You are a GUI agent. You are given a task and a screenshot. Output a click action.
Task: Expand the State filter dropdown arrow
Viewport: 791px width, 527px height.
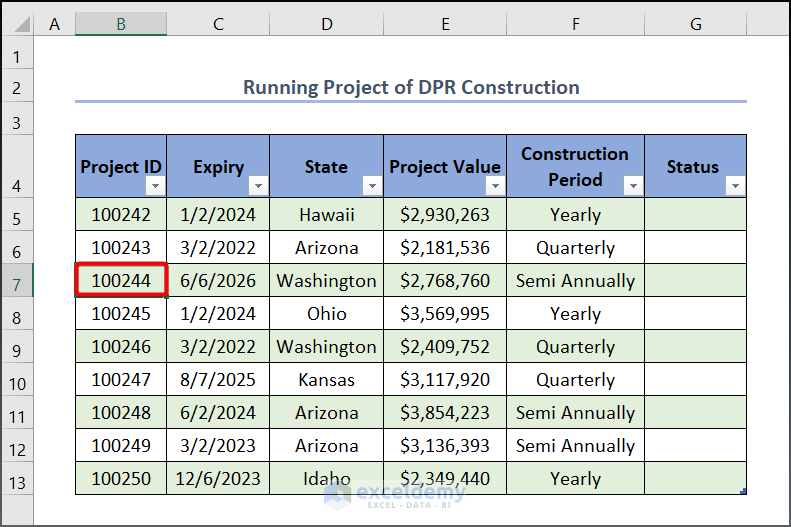(x=371, y=186)
